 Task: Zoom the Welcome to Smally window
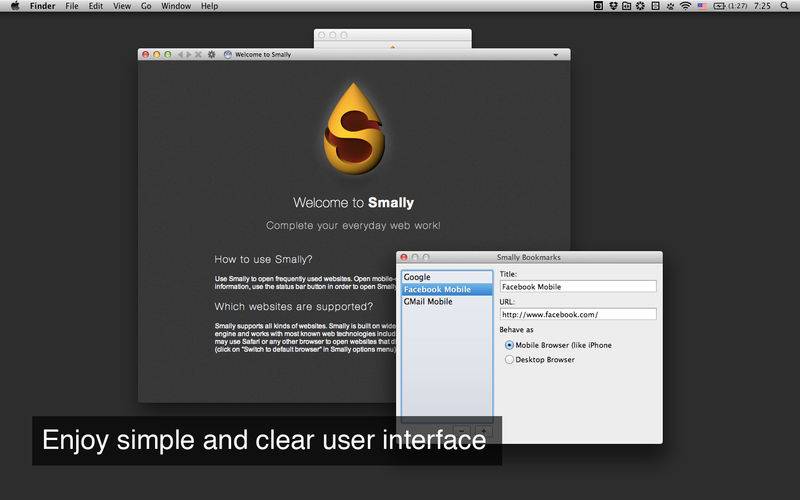(168, 54)
